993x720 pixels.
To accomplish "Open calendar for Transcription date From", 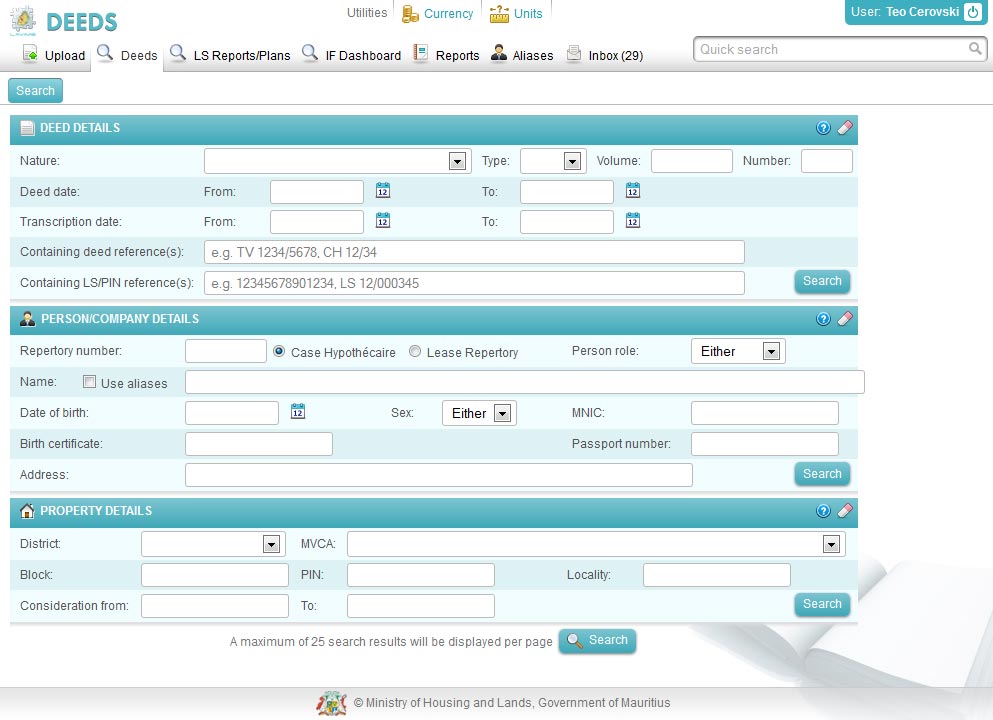I will pos(383,220).
